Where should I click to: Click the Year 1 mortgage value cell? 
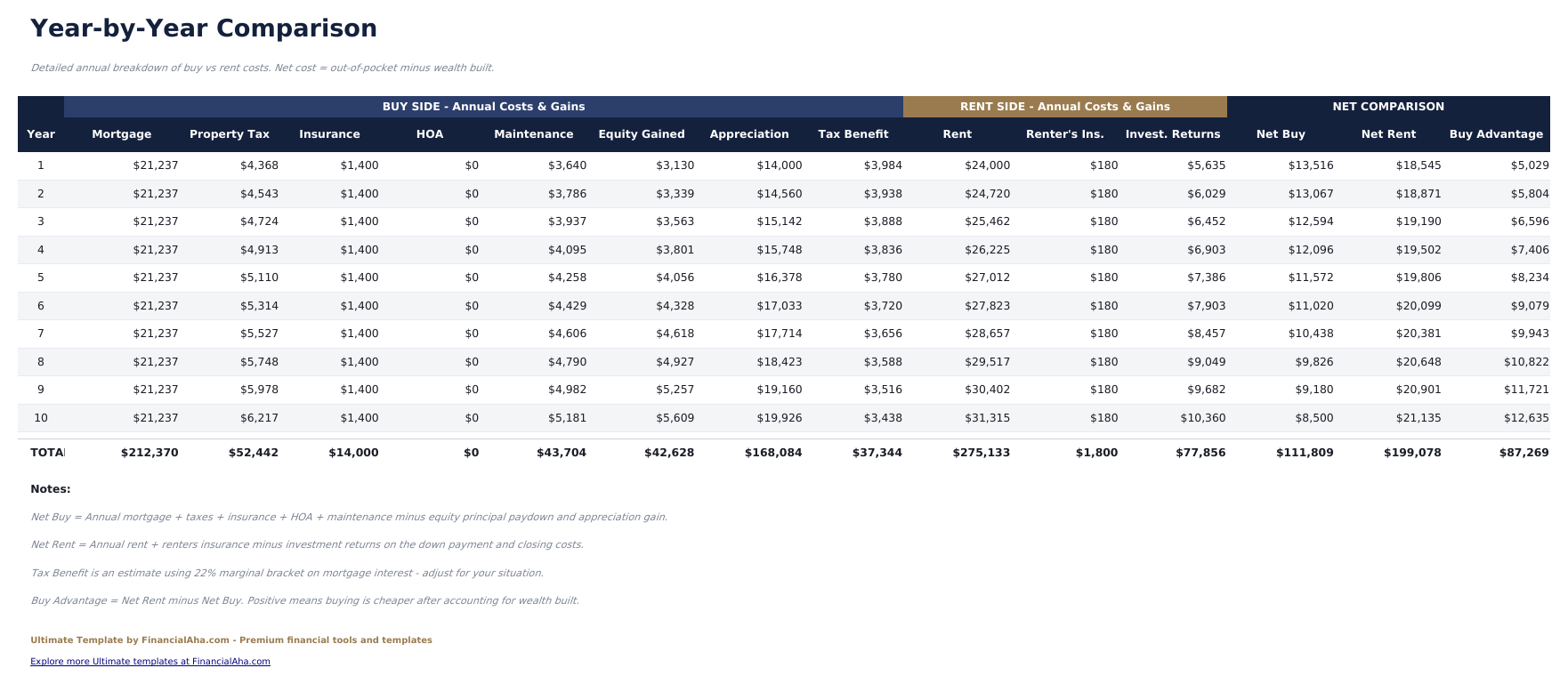[155, 165]
